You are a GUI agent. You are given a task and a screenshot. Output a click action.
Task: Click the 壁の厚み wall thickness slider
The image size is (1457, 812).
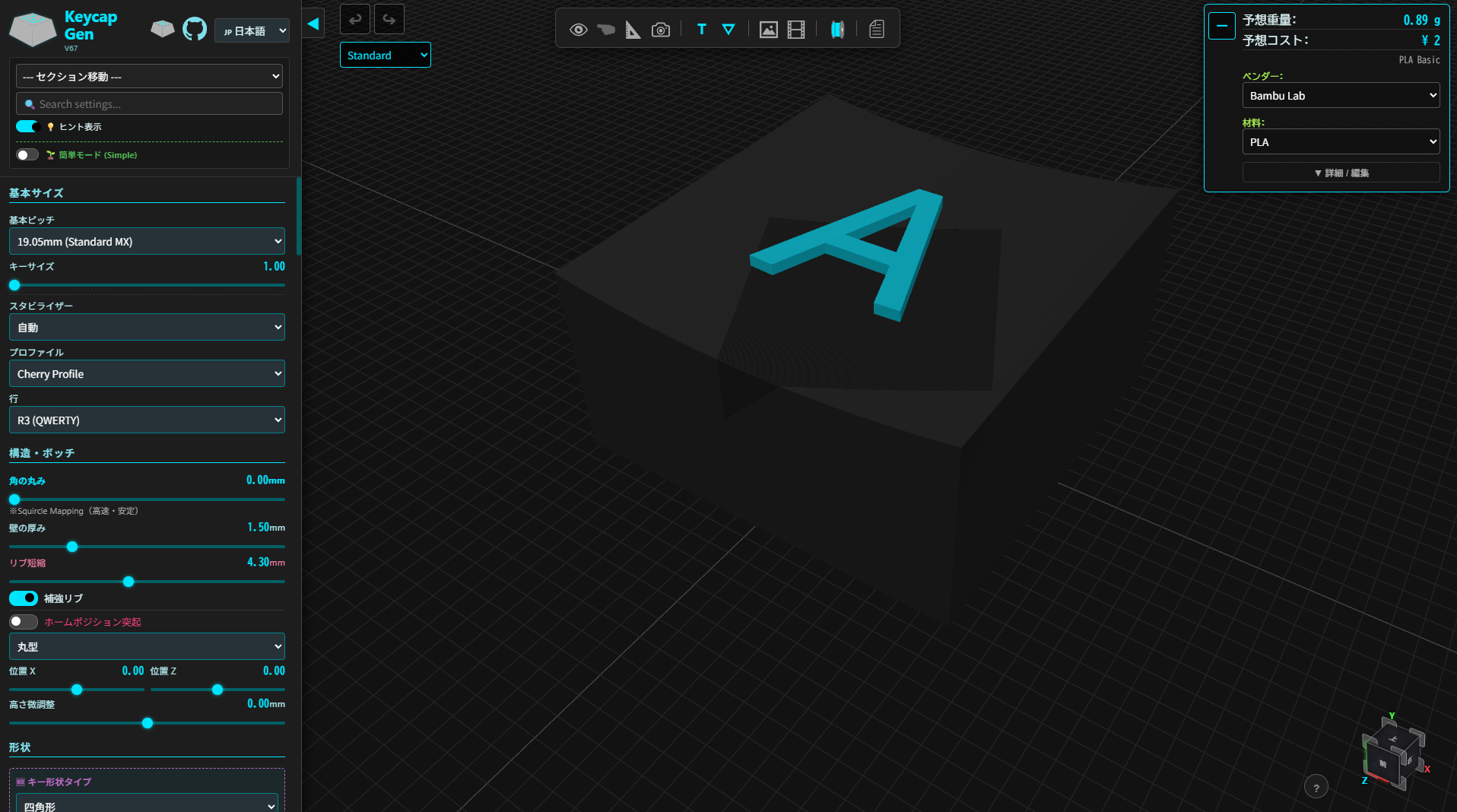147,547
